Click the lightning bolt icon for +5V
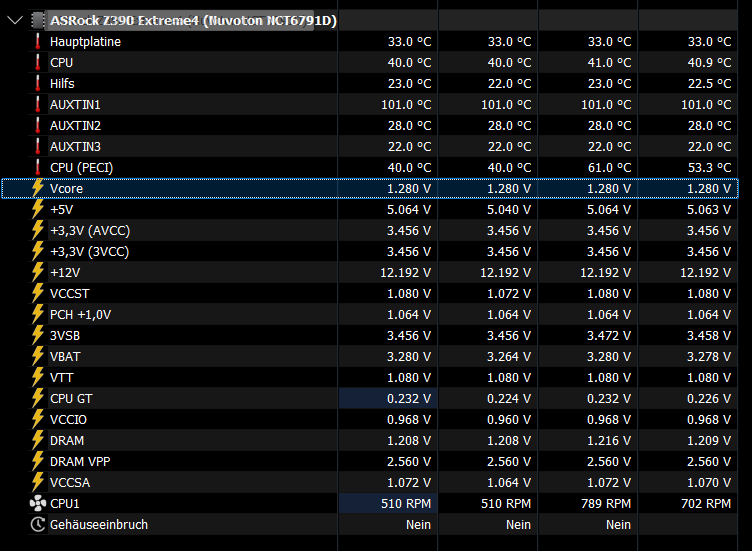Image resolution: width=752 pixels, height=551 pixels. click(38, 209)
